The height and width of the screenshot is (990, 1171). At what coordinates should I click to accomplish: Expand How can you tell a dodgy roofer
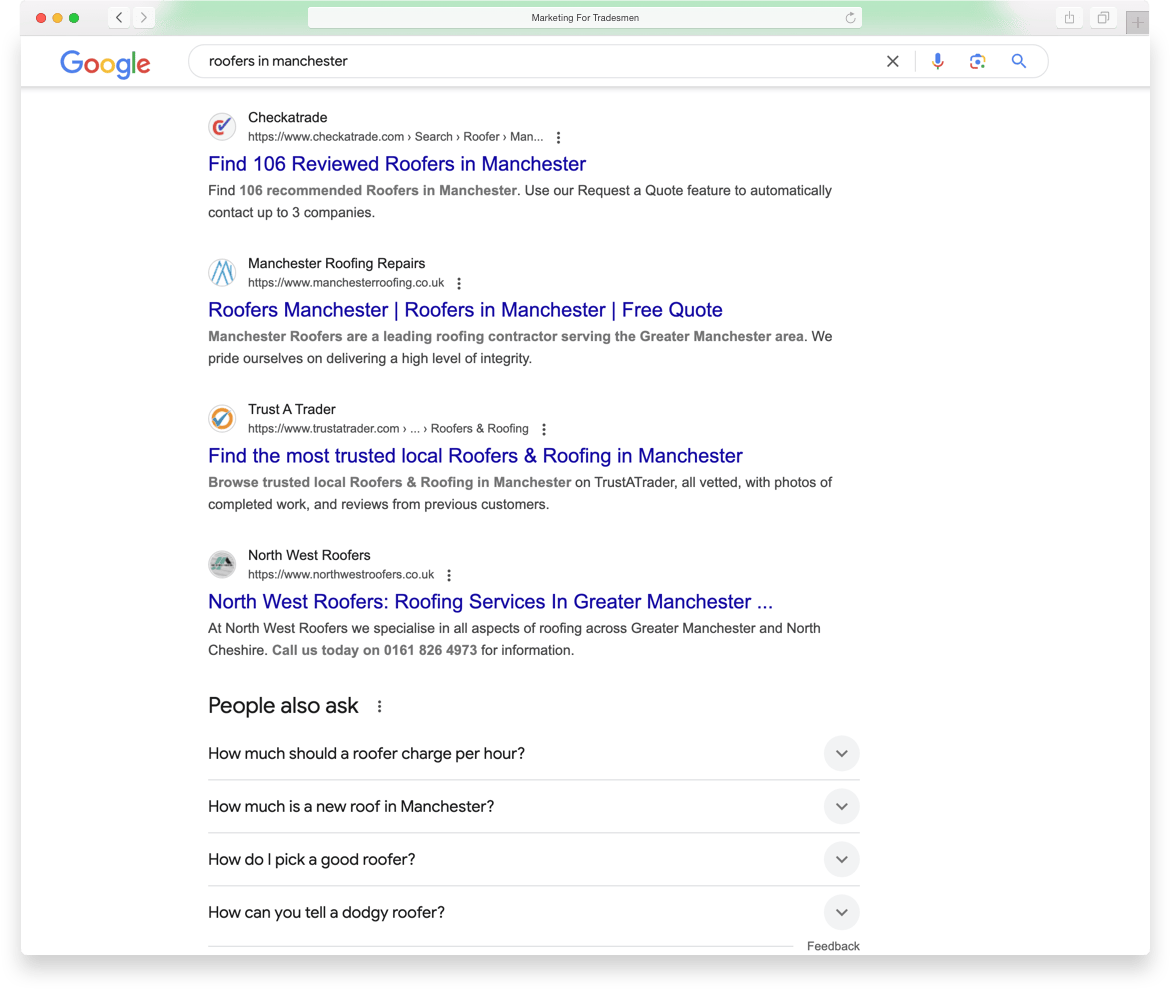click(534, 912)
